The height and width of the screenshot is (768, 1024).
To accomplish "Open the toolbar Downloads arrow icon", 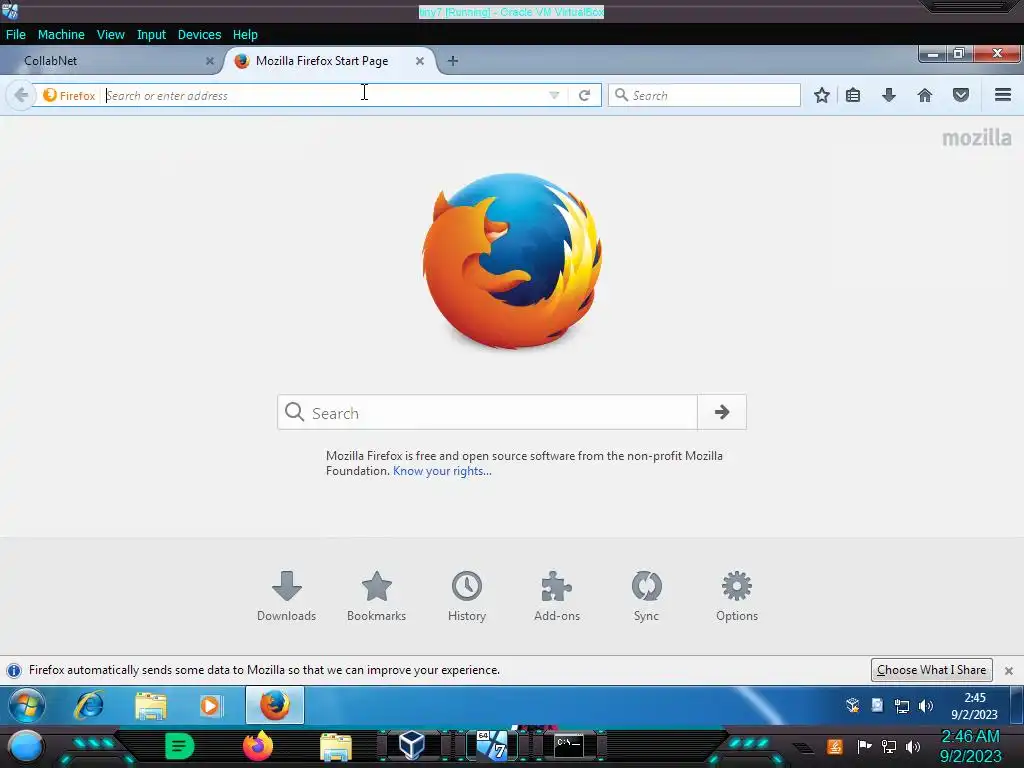I will [x=889, y=95].
